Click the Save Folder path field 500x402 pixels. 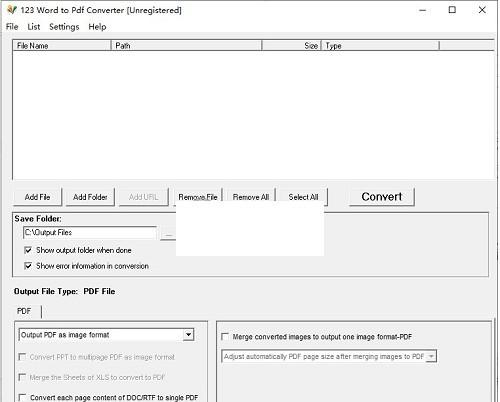point(90,233)
